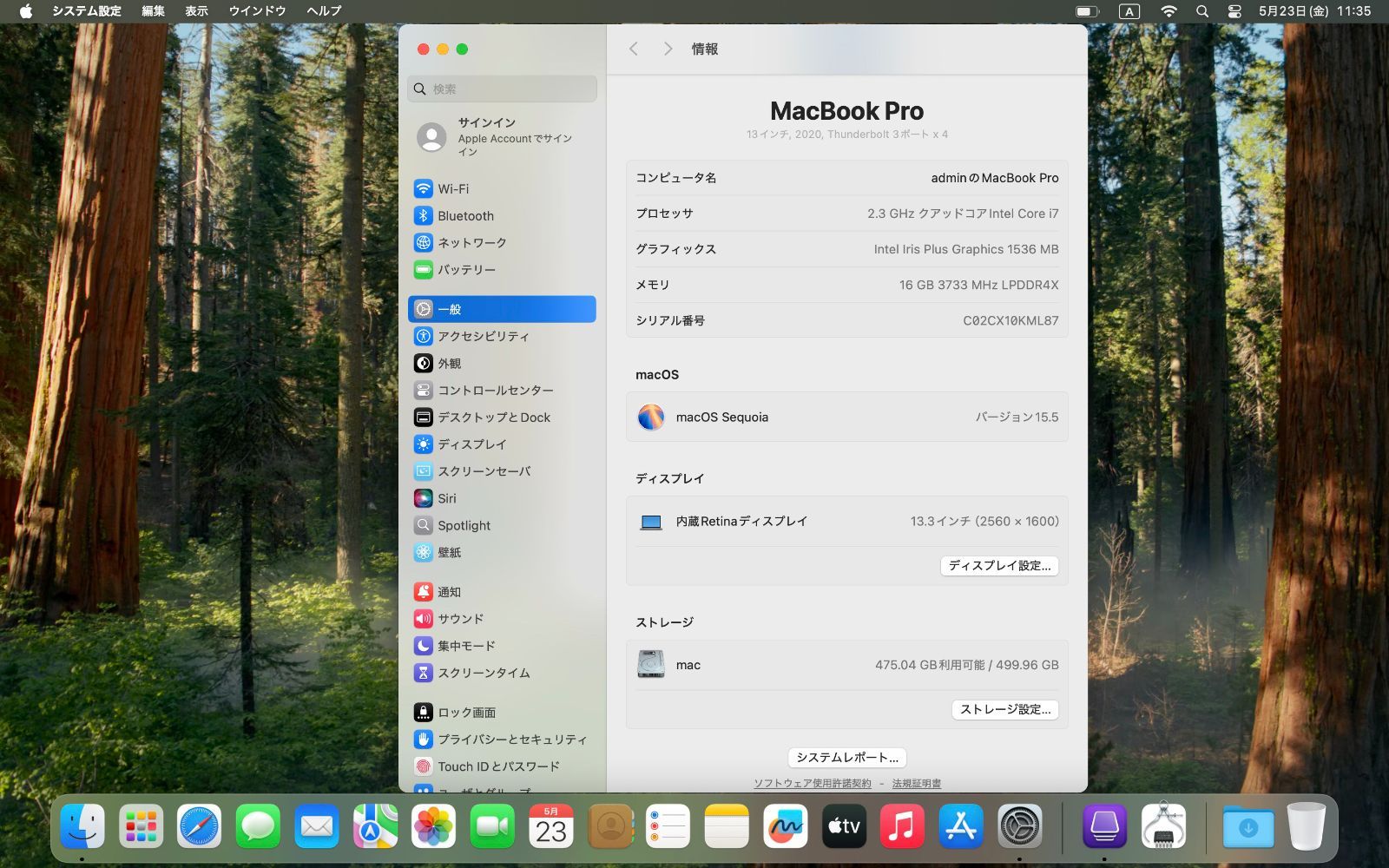Image resolution: width=1389 pixels, height=868 pixels.
Task: Open Bluetooth settings in sidebar
Action: pos(502,215)
